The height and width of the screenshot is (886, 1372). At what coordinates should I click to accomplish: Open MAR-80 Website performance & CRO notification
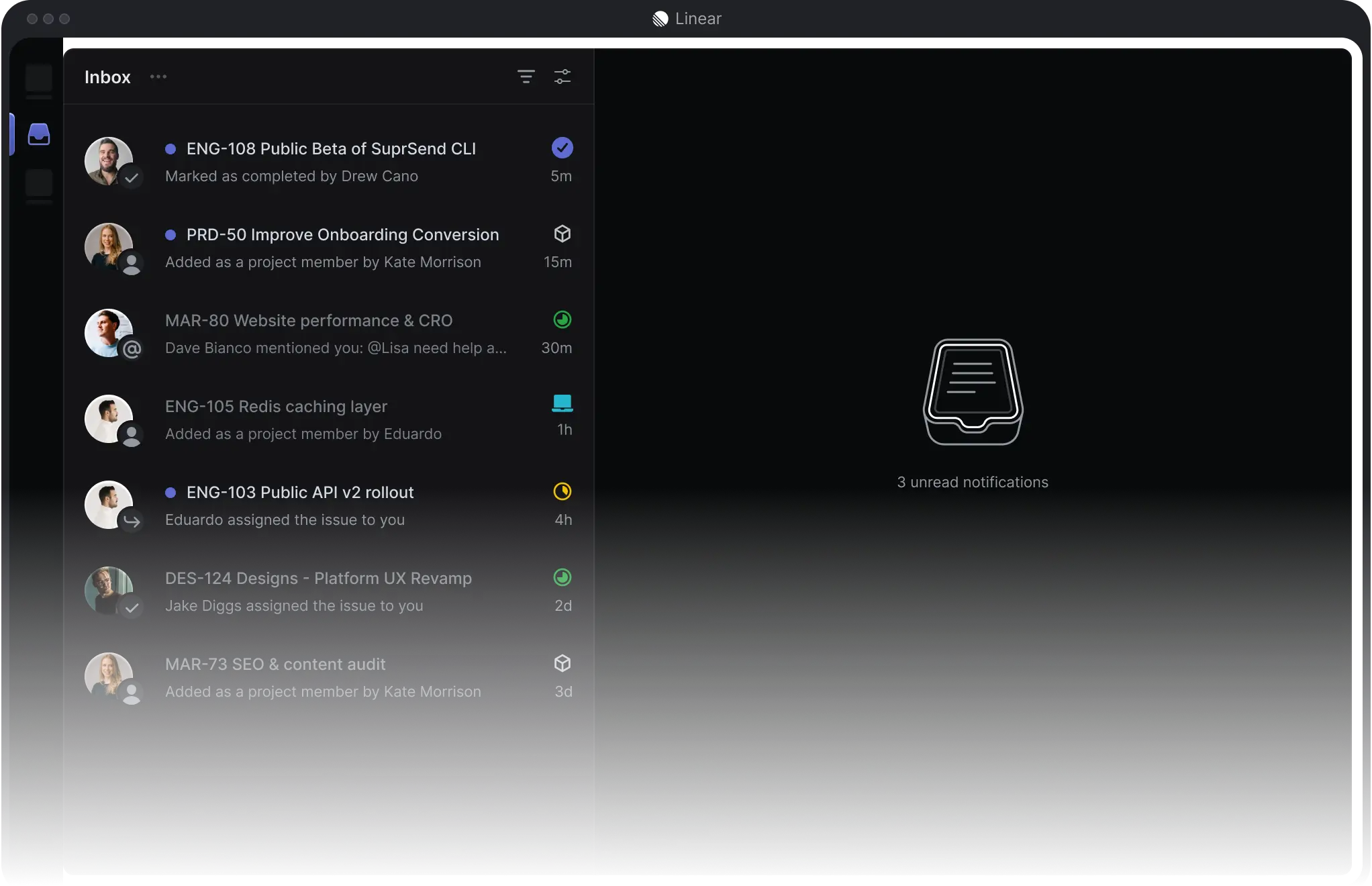coord(309,321)
